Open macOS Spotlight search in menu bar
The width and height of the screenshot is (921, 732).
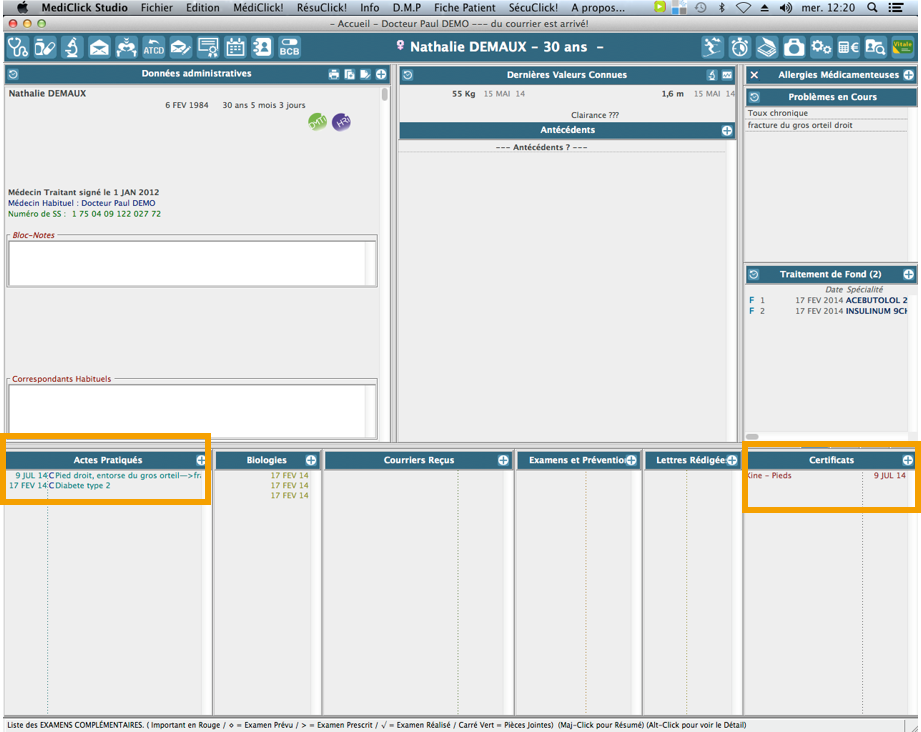point(872,7)
